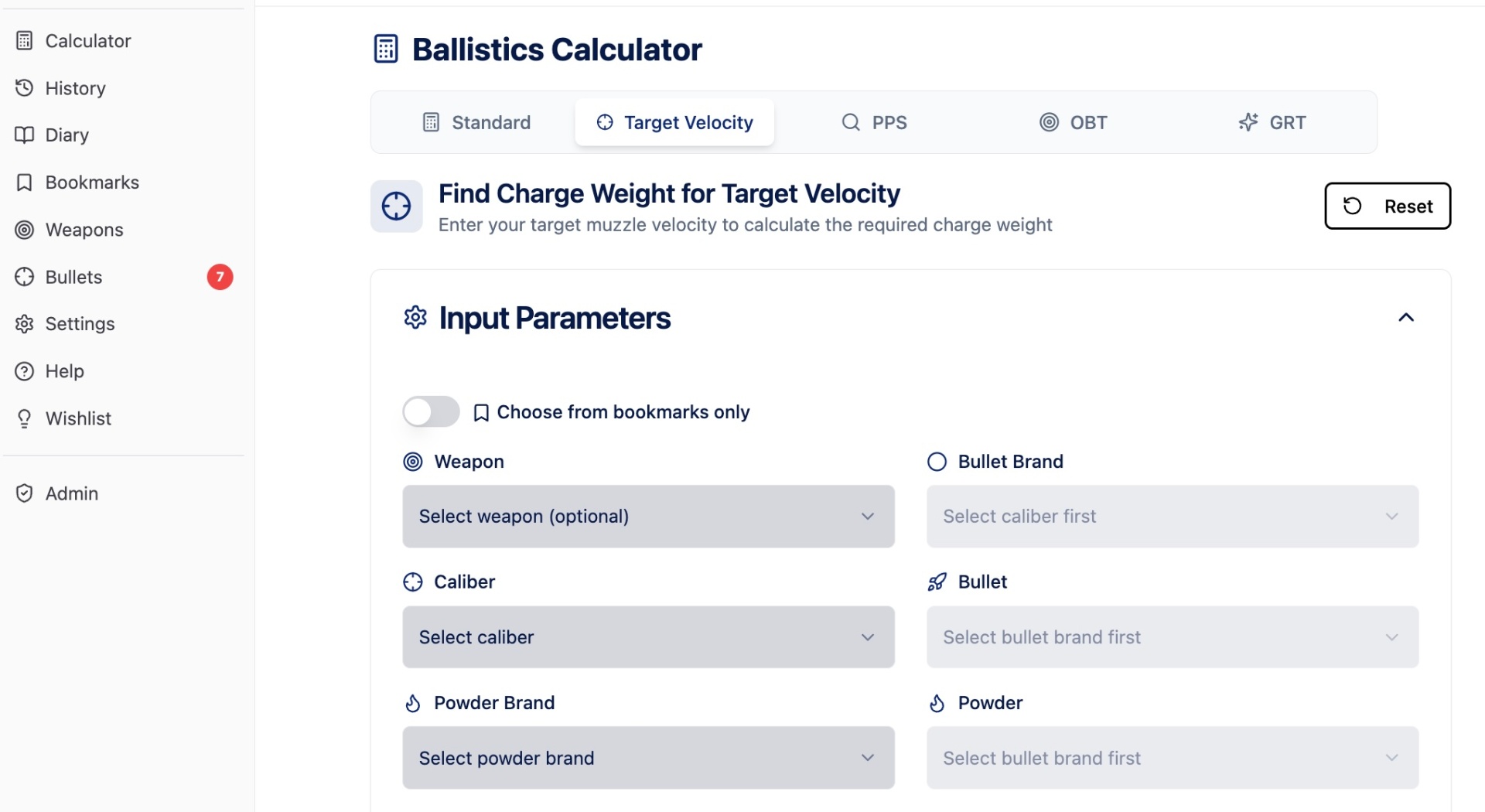Screen dimensions: 1485x812
Task: Switch to the OBT tab
Action: [1074, 122]
